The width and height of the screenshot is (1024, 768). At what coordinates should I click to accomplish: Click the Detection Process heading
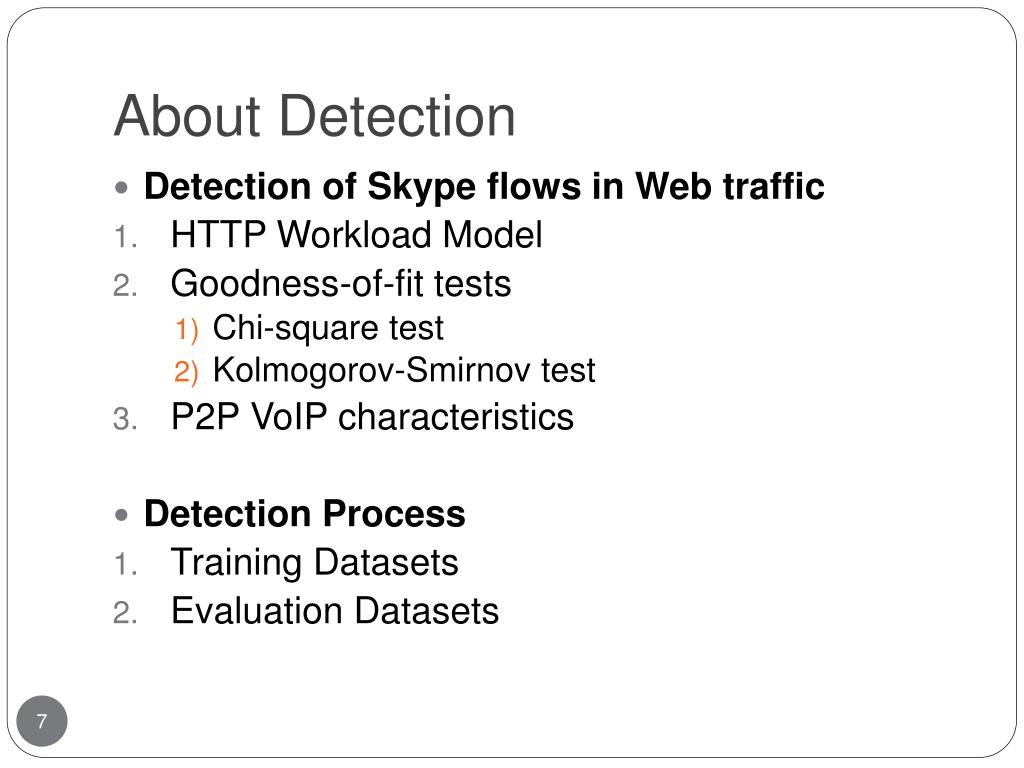[x=304, y=513]
